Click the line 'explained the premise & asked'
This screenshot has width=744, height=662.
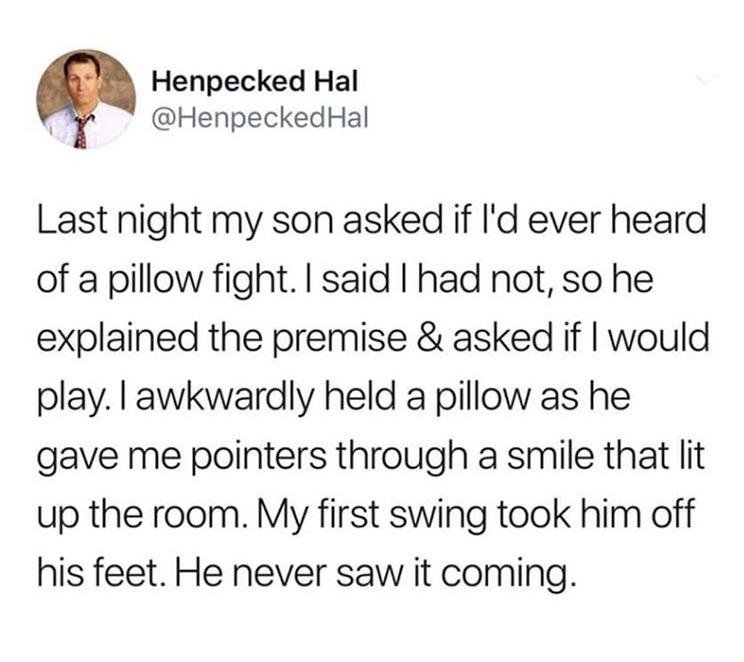[x=372, y=340]
